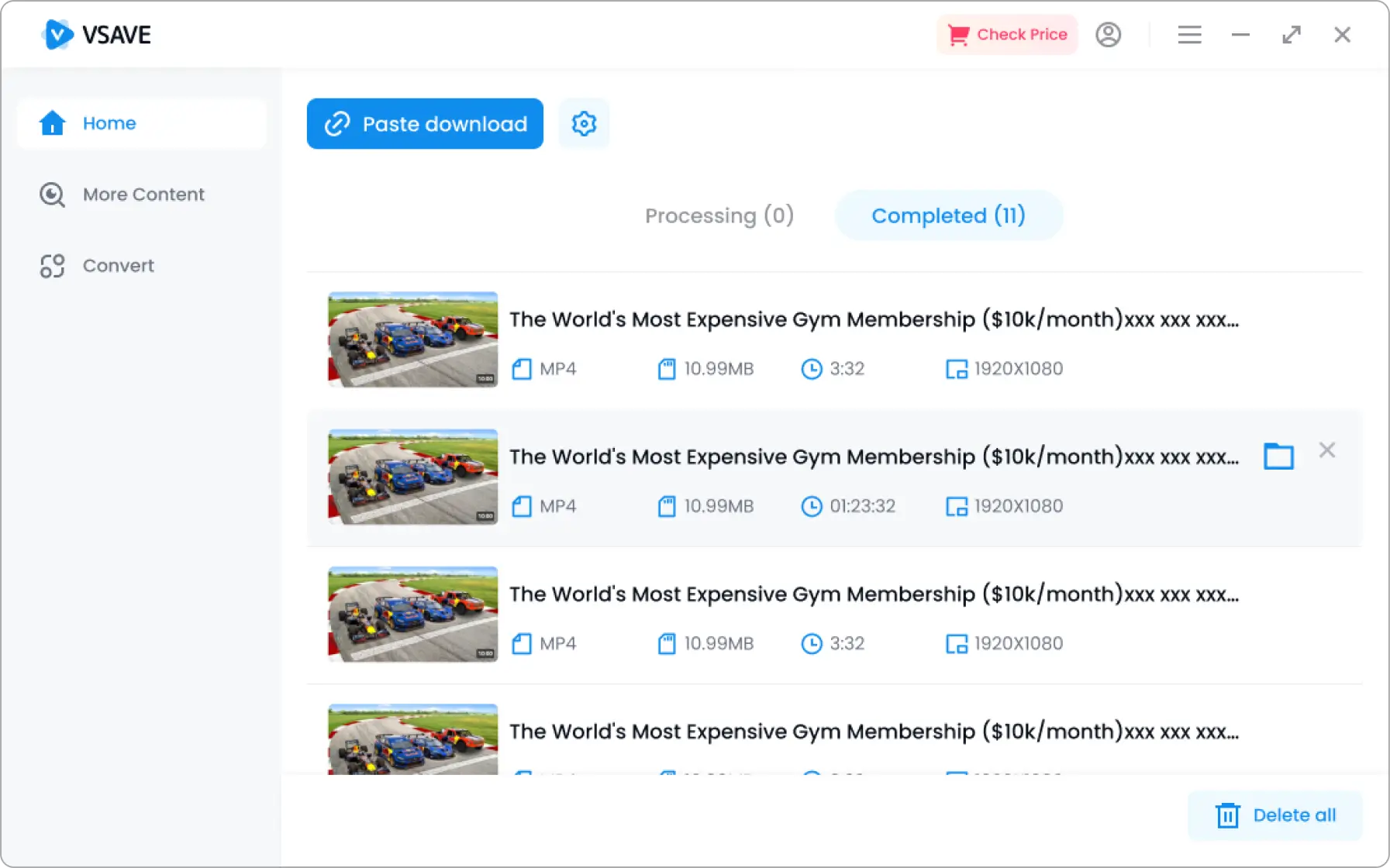This screenshot has height=868, width=1390.
Task: Click the Delete all button
Action: (1274, 815)
